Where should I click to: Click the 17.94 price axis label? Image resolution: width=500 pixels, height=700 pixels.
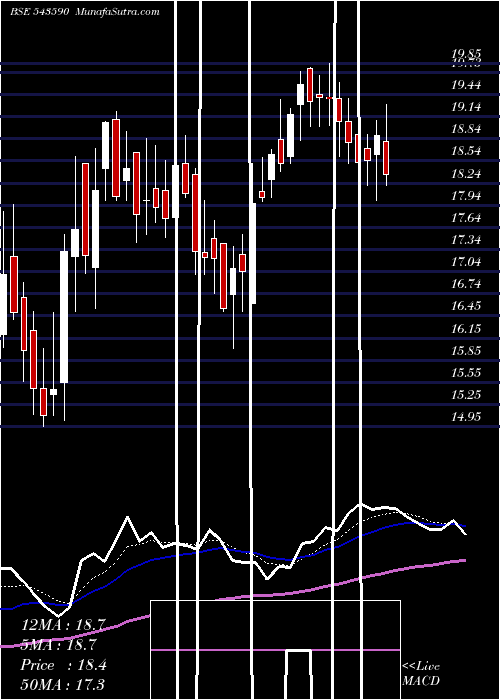click(466, 195)
